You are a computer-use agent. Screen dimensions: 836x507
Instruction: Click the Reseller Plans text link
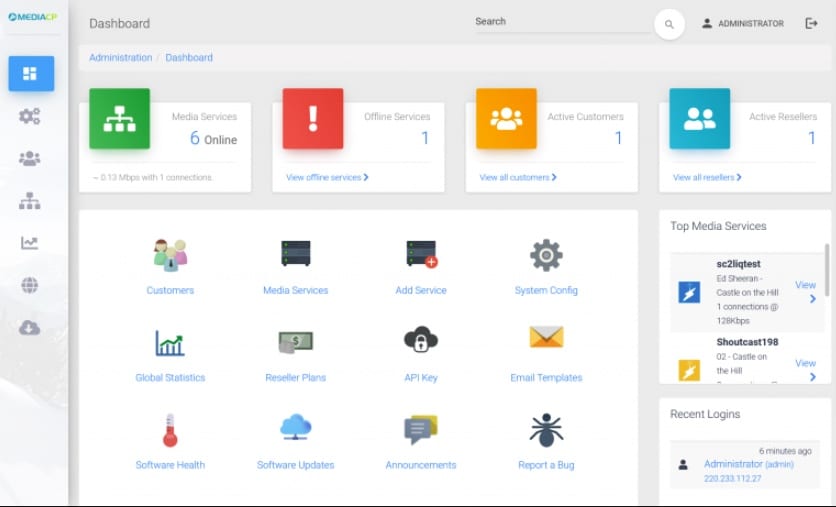[295, 378]
